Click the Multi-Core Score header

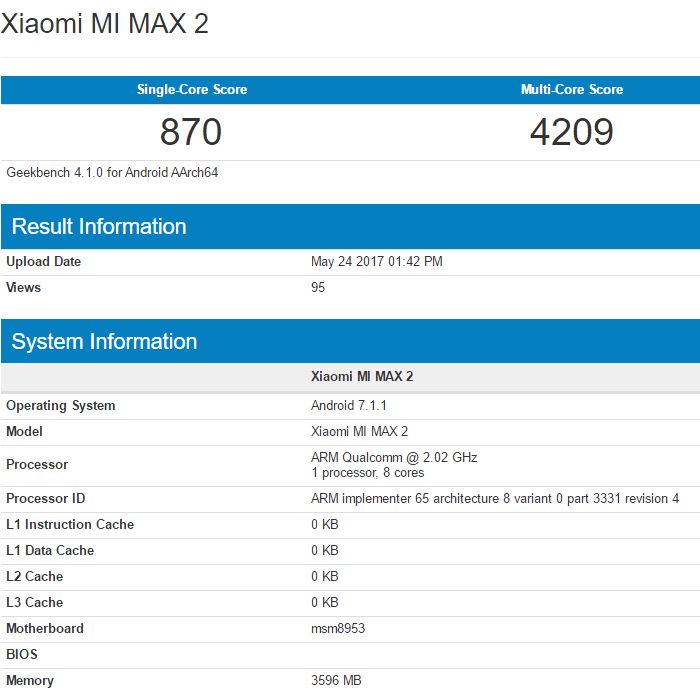tap(572, 90)
